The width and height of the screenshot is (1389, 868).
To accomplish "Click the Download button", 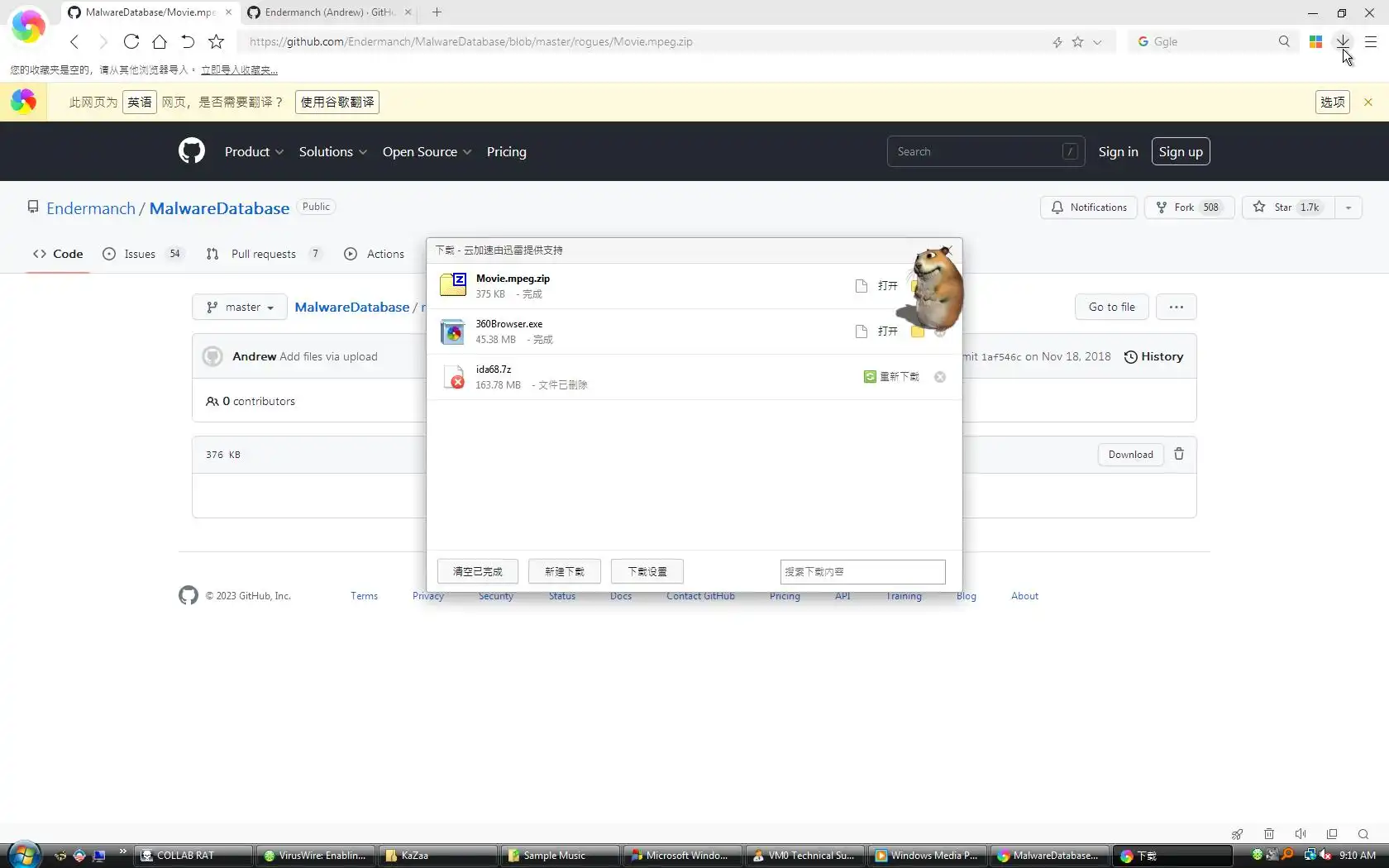I will pyautogui.click(x=1130, y=455).
